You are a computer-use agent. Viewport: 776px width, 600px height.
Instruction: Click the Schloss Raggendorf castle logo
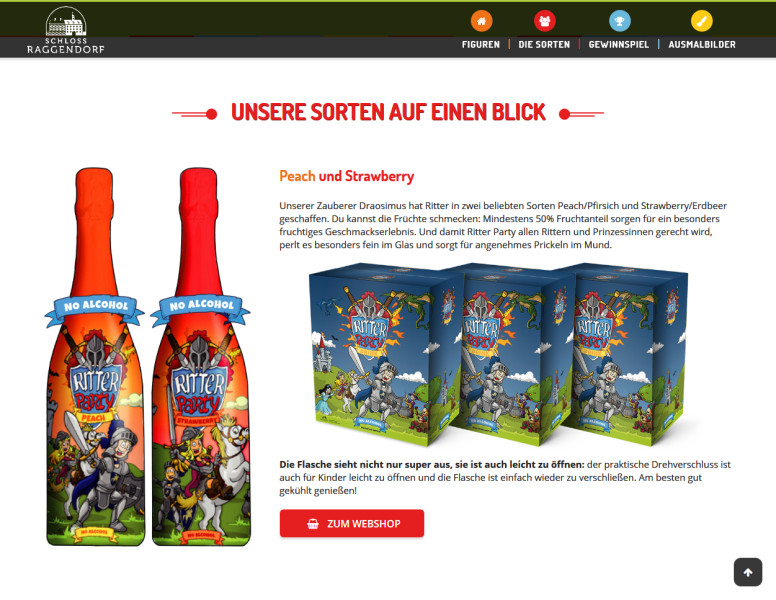coord(66,30)
